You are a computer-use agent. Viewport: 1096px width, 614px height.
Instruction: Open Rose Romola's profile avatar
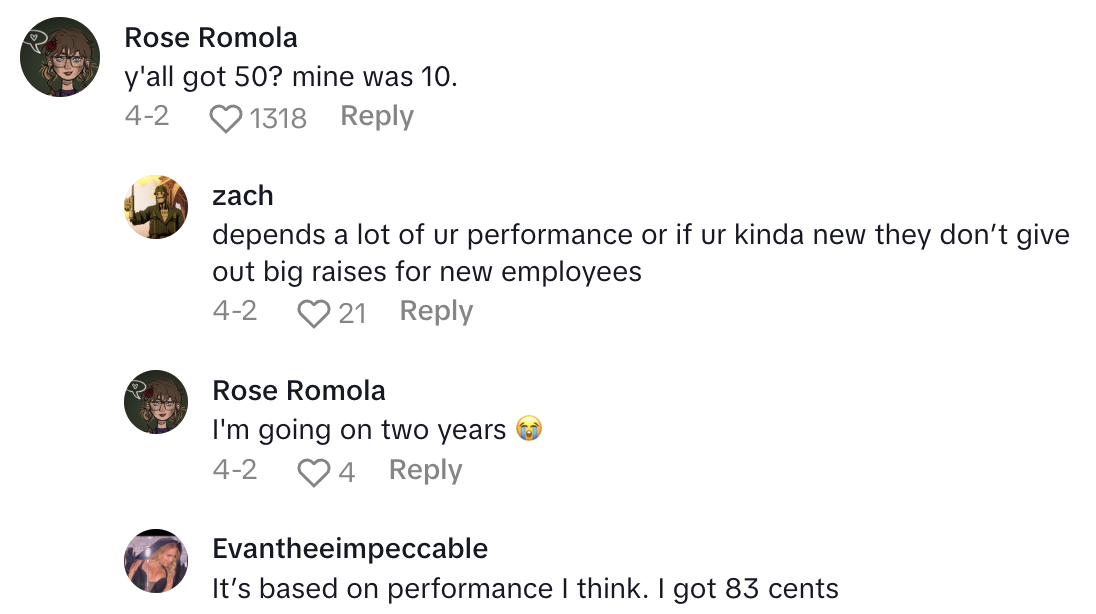pos(61,56)
